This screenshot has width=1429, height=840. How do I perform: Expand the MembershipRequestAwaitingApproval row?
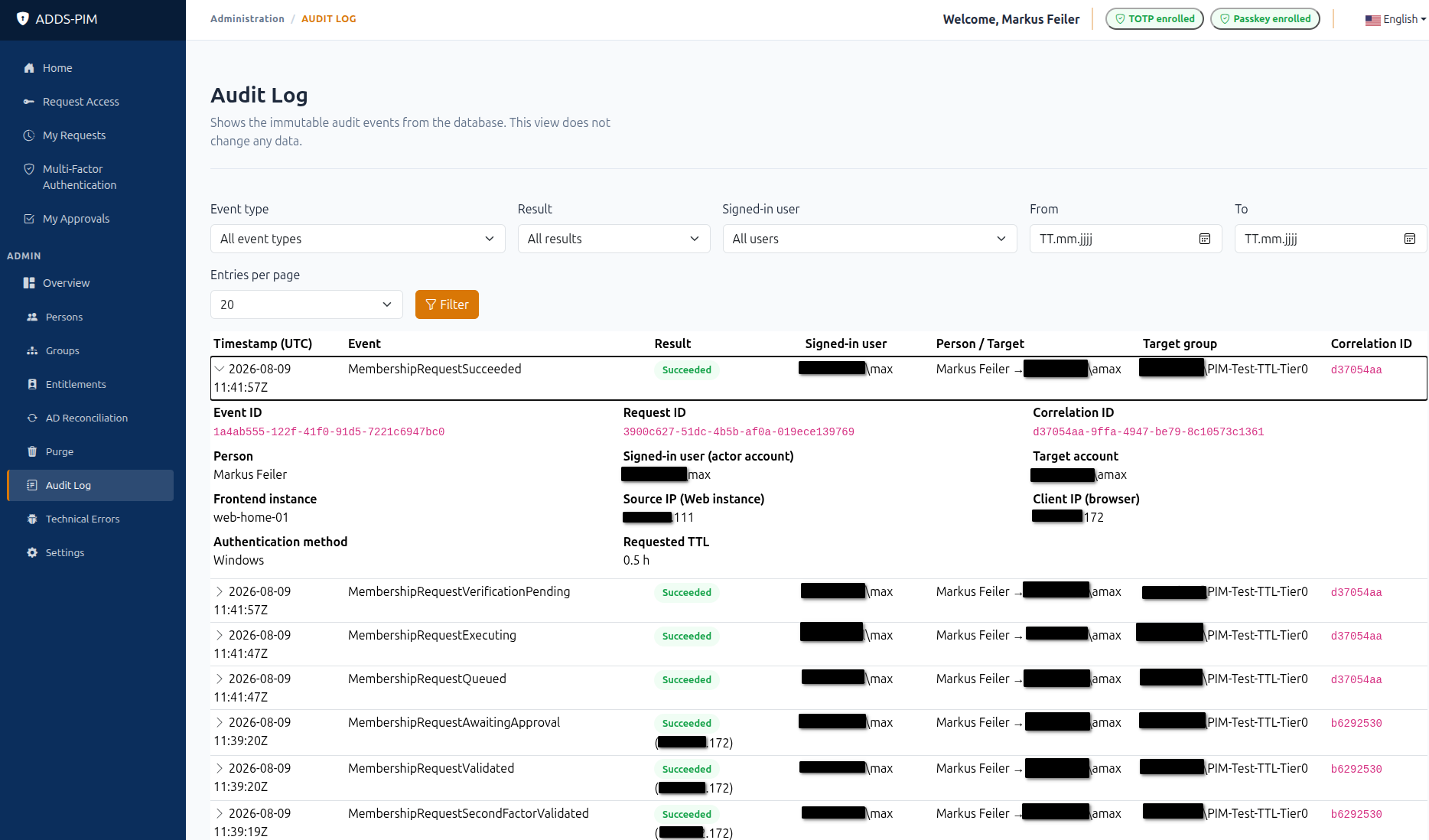220,722
